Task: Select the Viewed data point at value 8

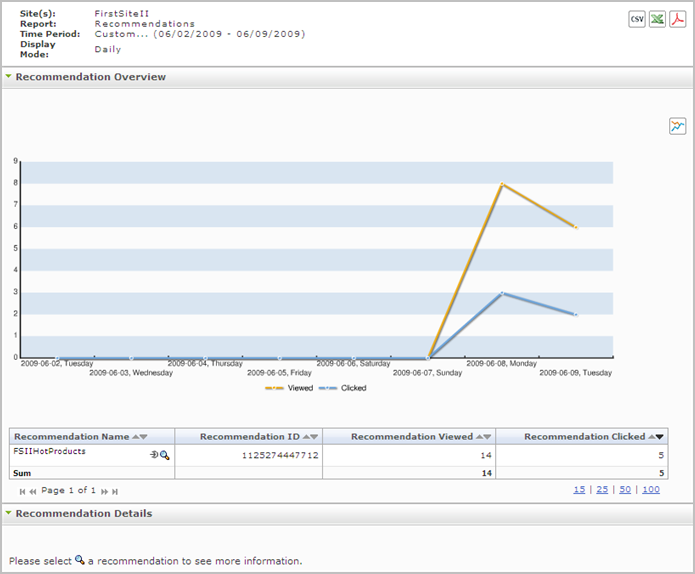Action: (x=502, y=184)
